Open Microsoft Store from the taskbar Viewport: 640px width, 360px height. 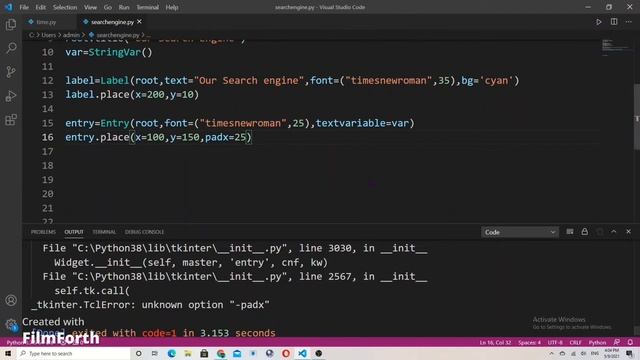point(204,353)
